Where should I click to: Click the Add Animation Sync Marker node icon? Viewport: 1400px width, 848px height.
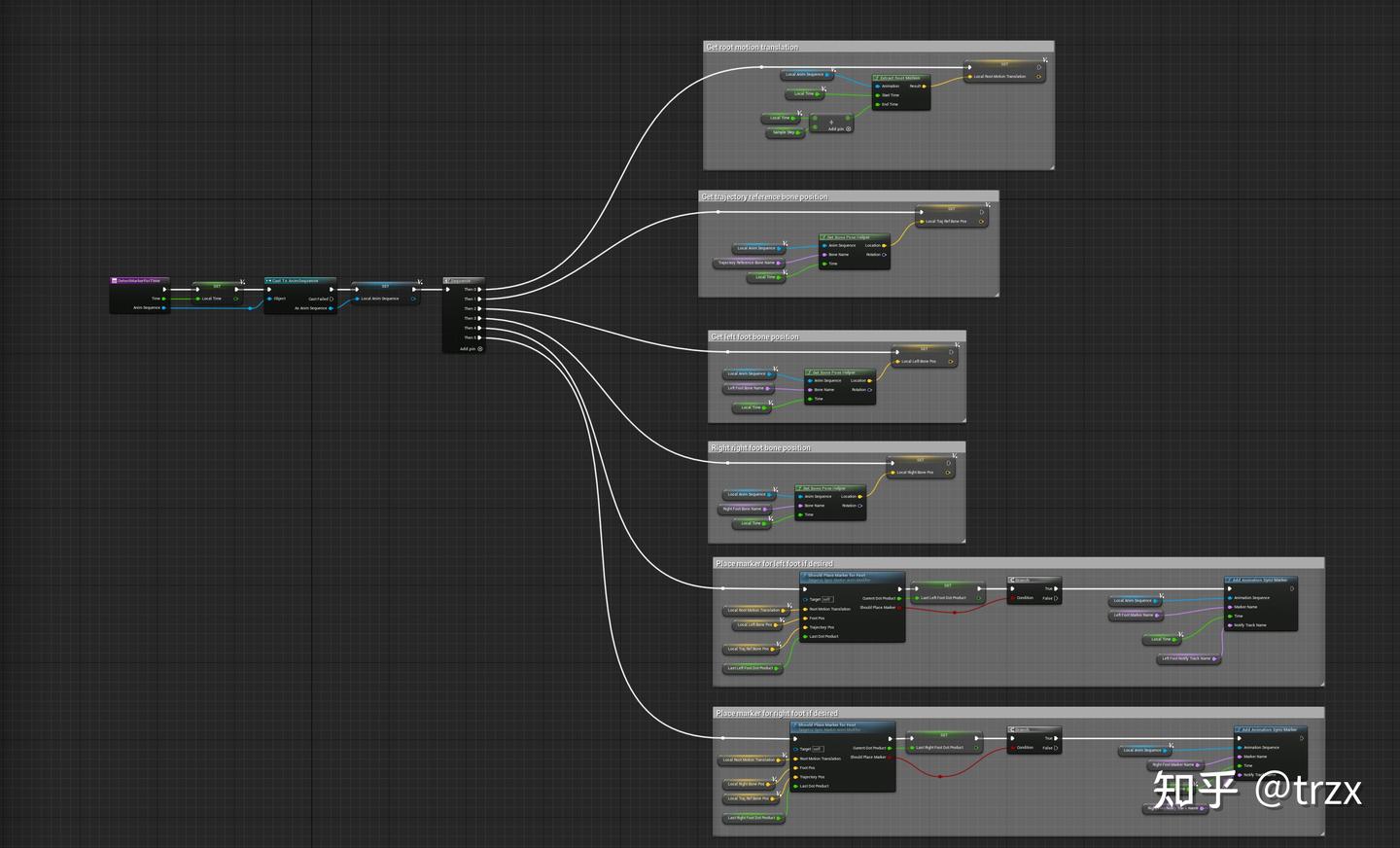click(1227, 580)
